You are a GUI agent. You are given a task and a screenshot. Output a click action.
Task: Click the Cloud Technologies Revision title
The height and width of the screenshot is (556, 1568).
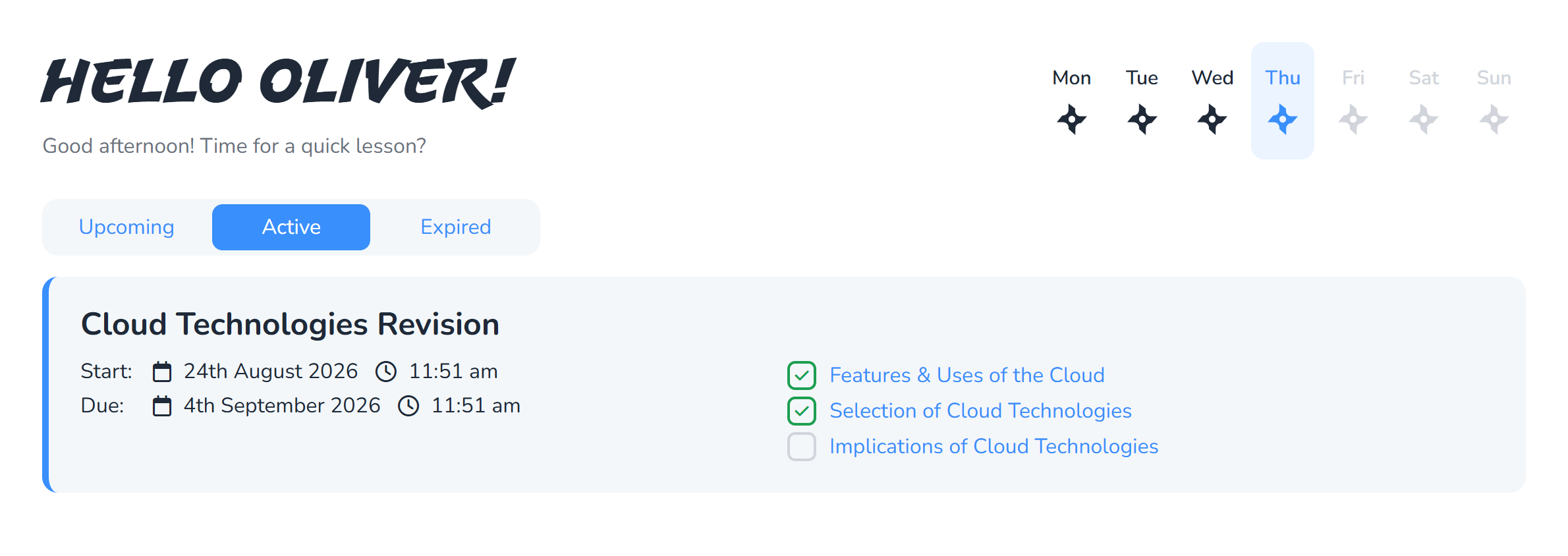(x=290, y=325)
